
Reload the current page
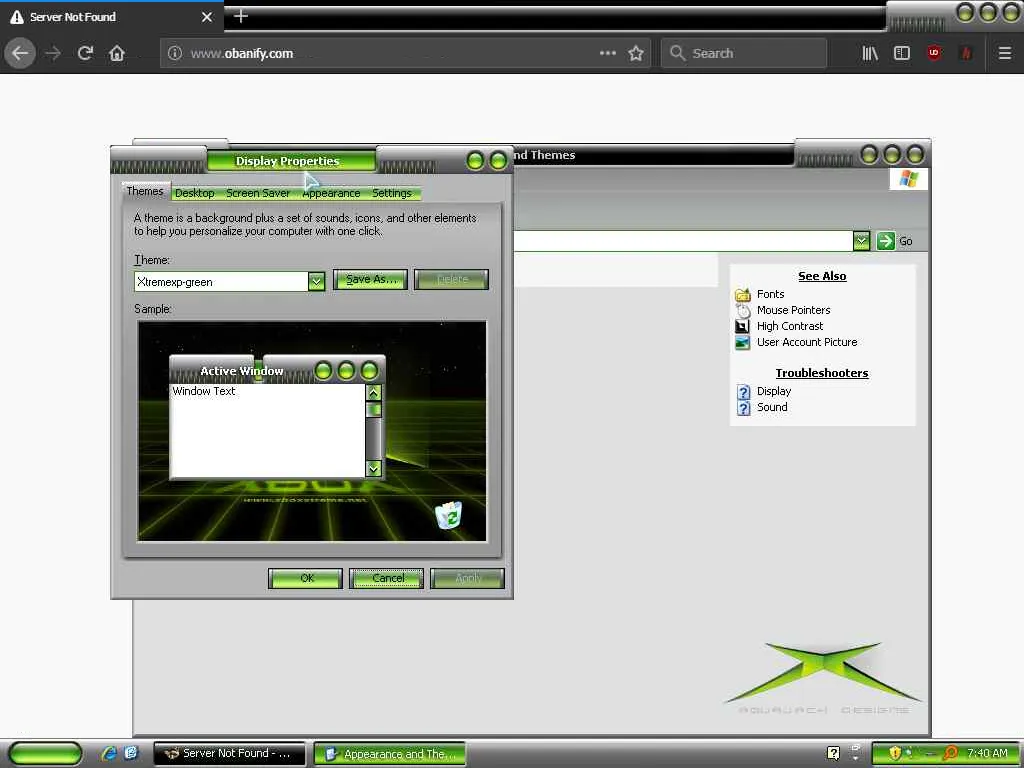point(85,53)
